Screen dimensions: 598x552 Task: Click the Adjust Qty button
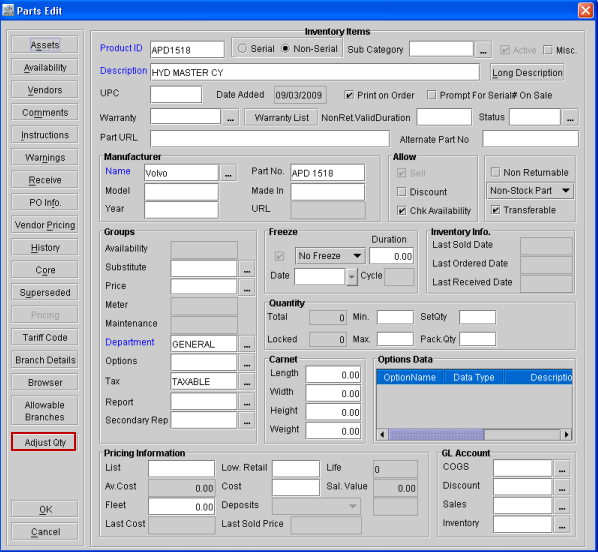[44, 442]
